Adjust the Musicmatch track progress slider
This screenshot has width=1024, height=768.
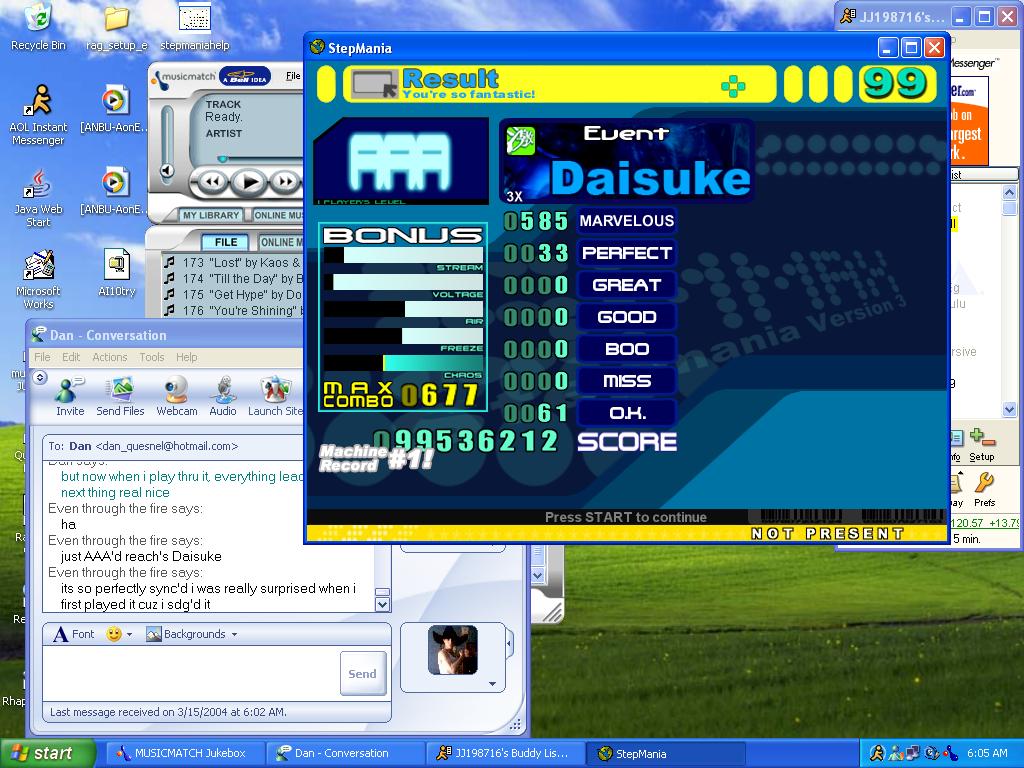223,159
